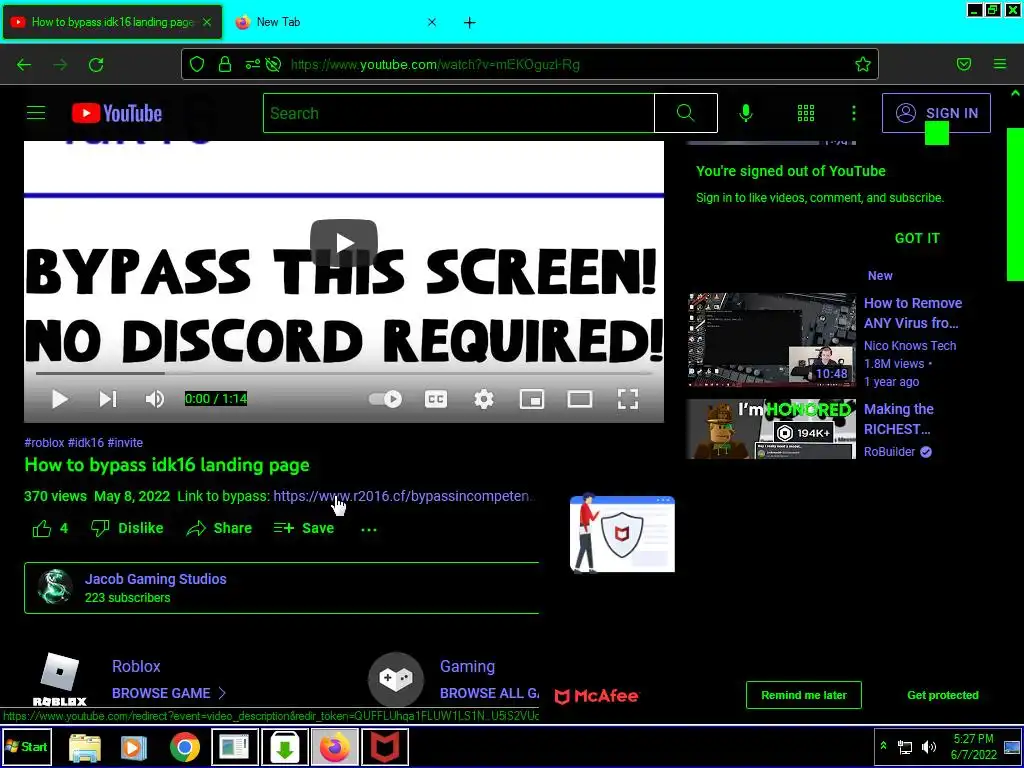This screenshot has height=768, width=1024.
Task: Activate the miniplayer icon
Action: click(532, 399)
